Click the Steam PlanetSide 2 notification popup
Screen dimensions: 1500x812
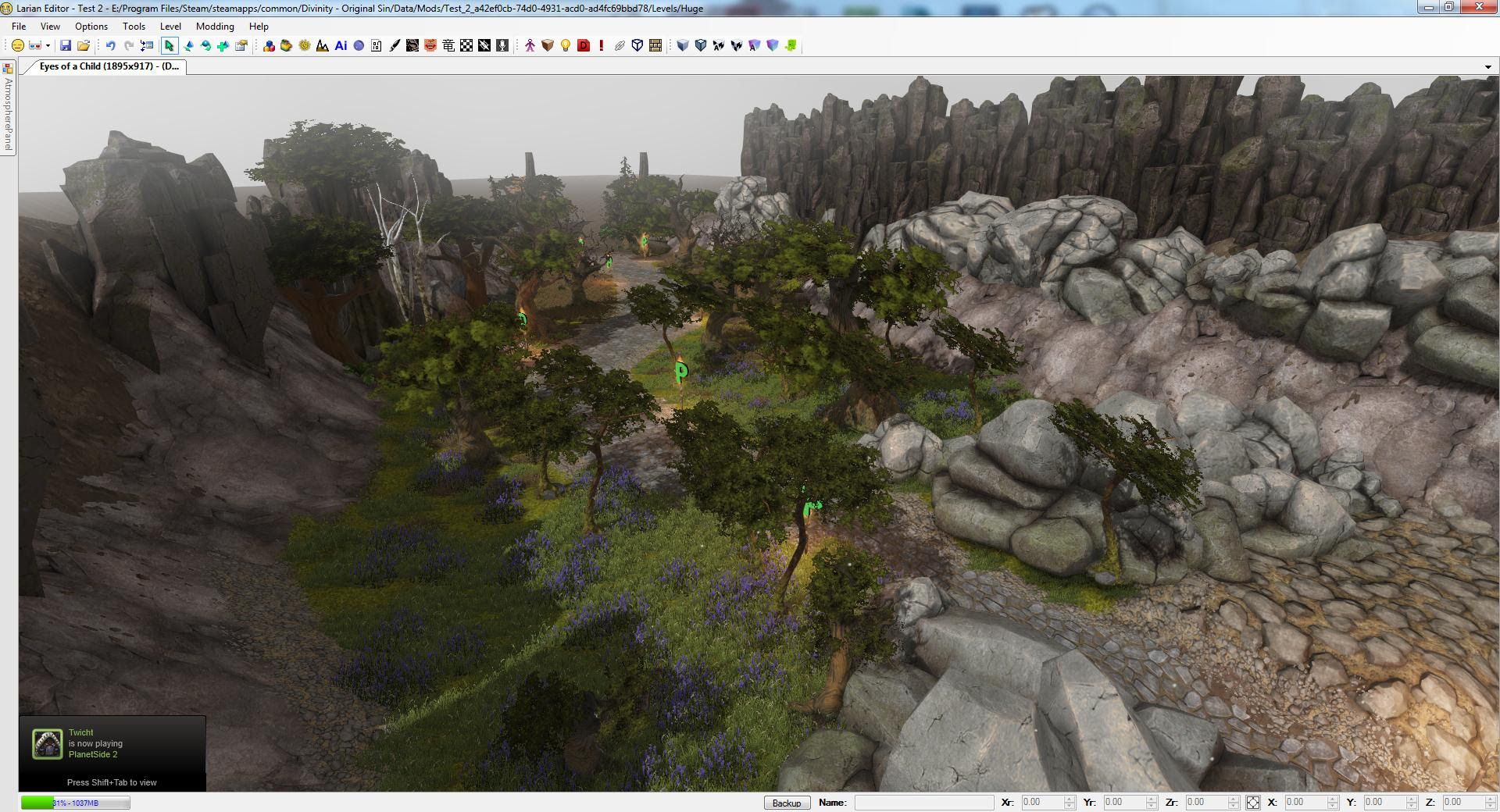(112, 753)
